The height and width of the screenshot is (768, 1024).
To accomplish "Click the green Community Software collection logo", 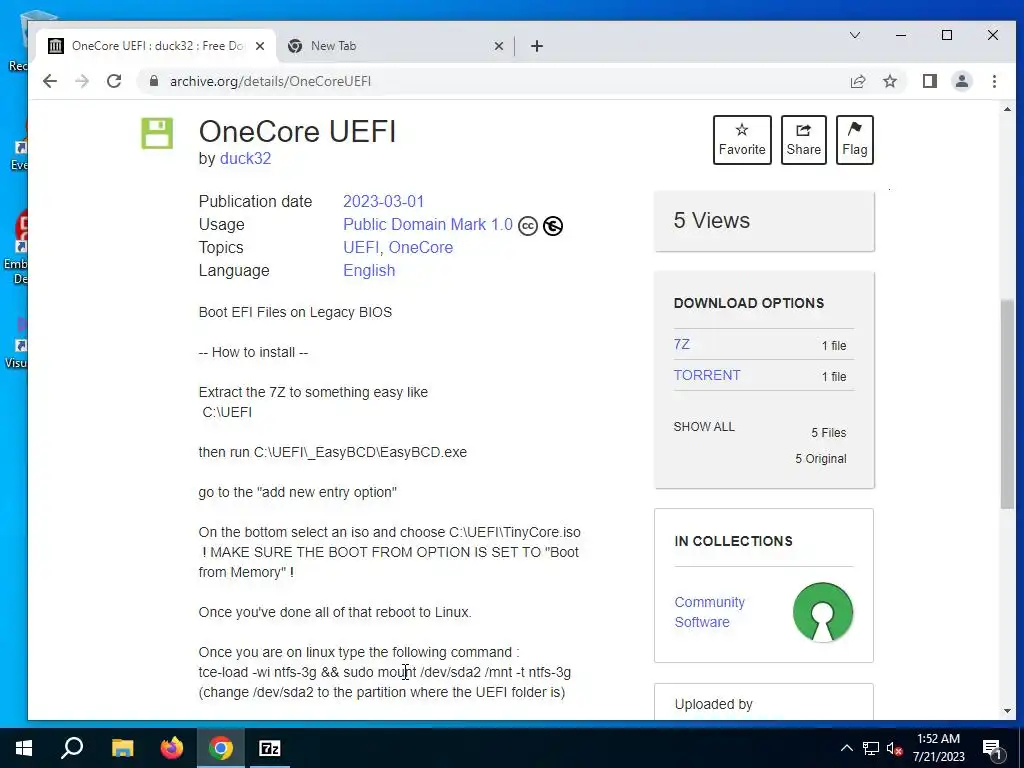I will 823,612.
